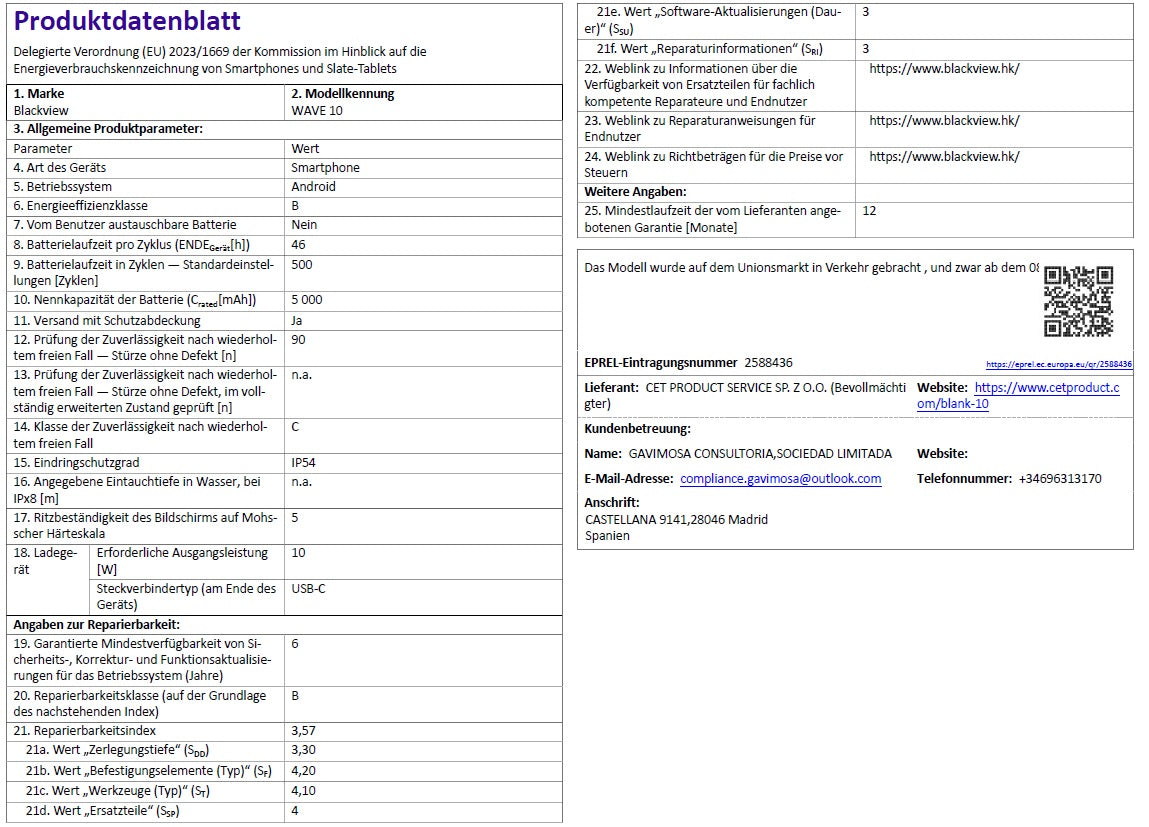Select the guarantee duration value 12
Image resolution: width=1149 pixels, height=827 pixels.
coord(869,211)
